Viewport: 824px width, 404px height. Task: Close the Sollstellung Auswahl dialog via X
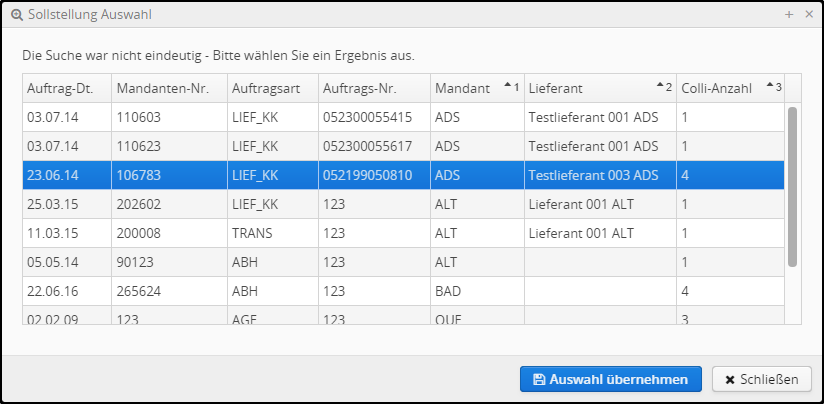coord(809,15)
